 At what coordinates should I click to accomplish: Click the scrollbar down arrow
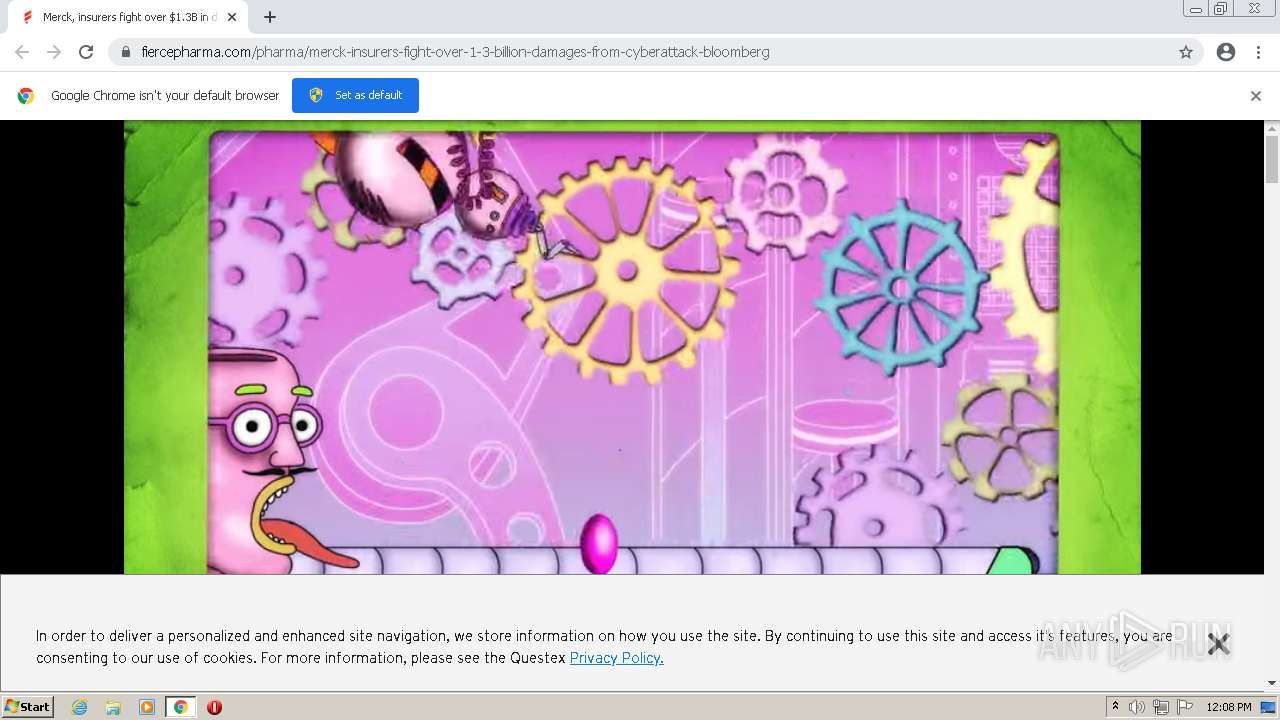point(1272,683)
